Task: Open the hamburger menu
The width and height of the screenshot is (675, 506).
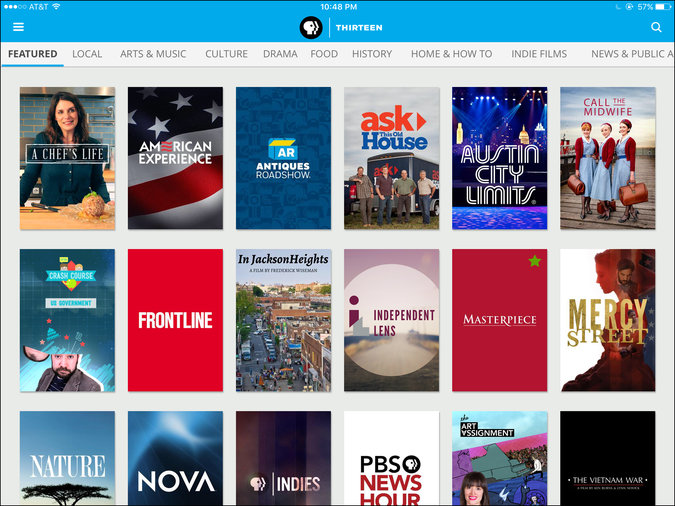Action: click(18, 27)
